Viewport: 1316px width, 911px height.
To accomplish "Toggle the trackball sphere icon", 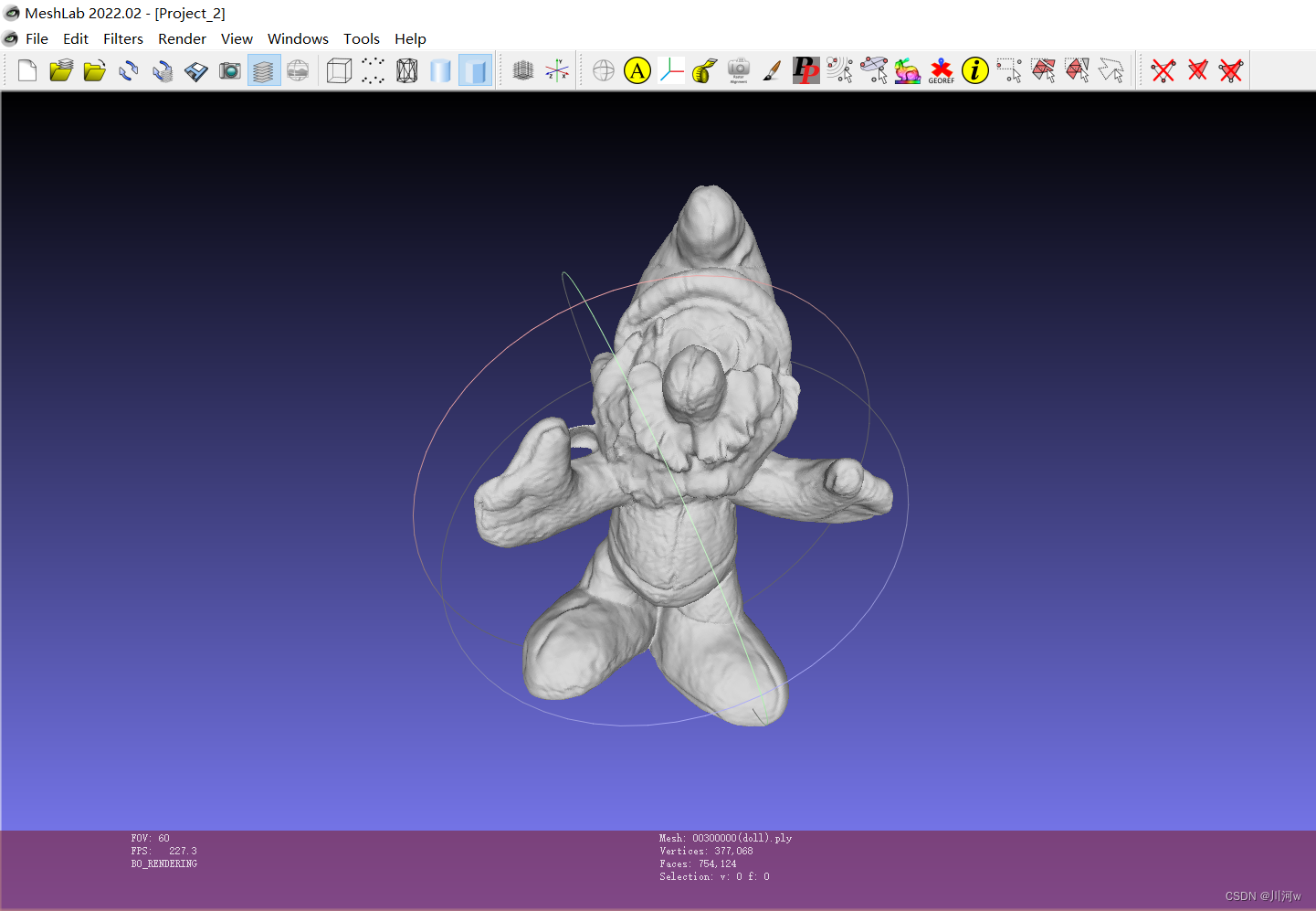I will pos(604,70).
